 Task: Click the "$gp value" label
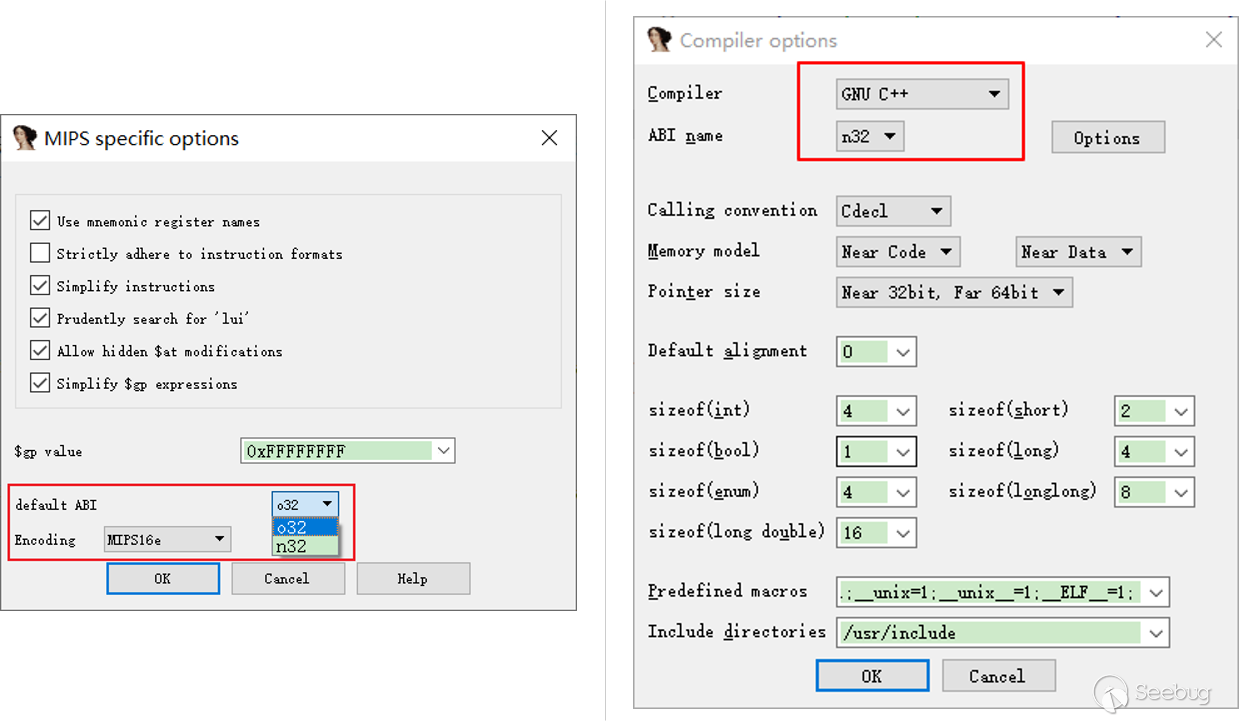[48, 452]
